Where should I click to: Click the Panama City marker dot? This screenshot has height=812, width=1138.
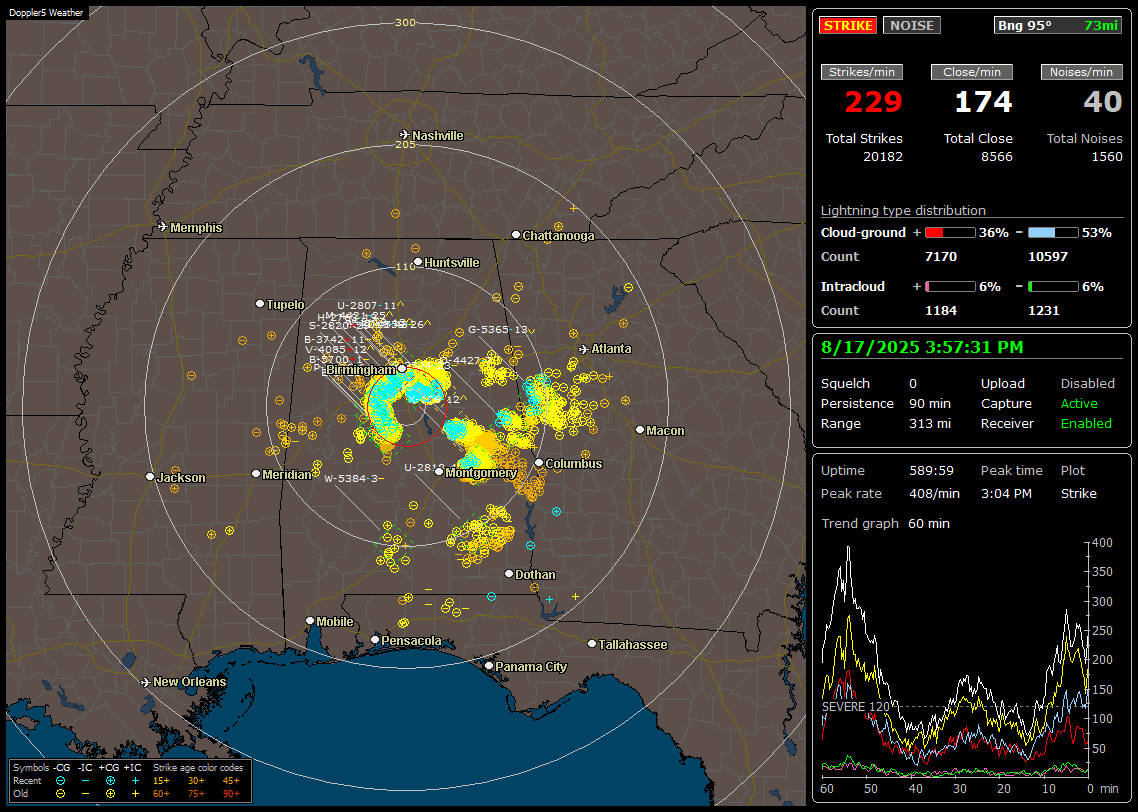[x=489, y=665]
